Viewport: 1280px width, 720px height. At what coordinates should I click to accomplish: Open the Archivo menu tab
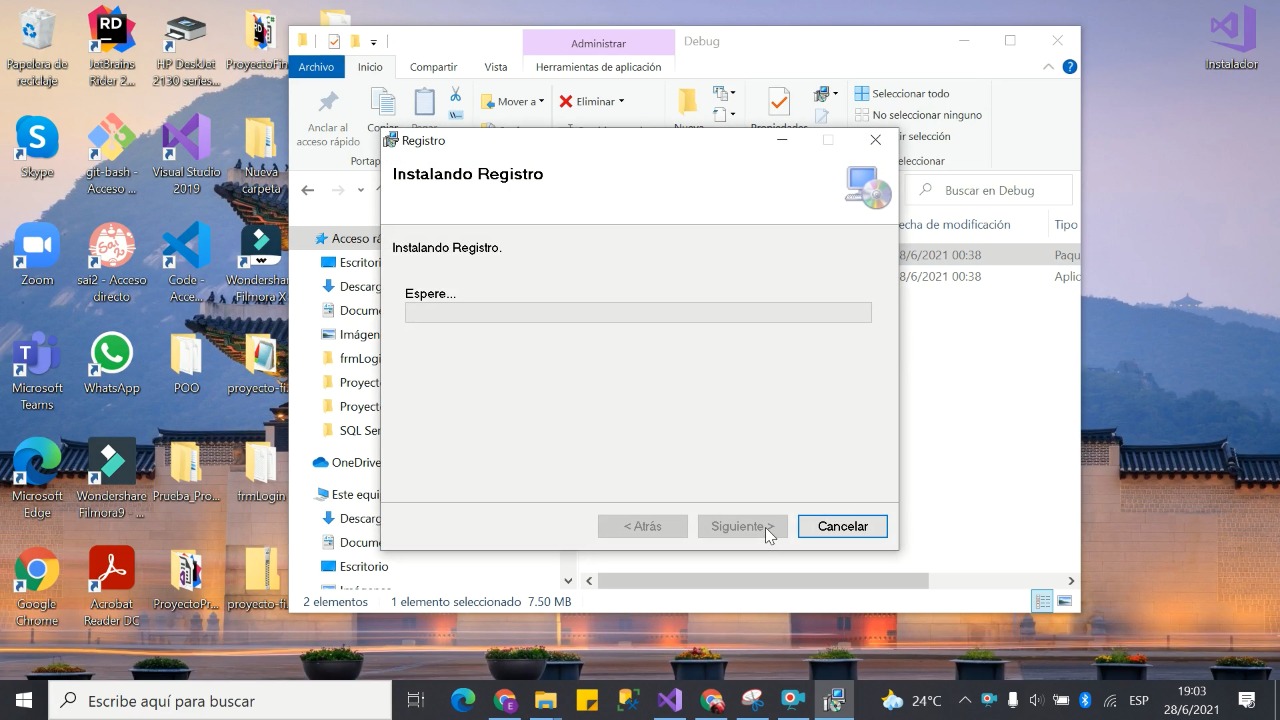(316, 67)
